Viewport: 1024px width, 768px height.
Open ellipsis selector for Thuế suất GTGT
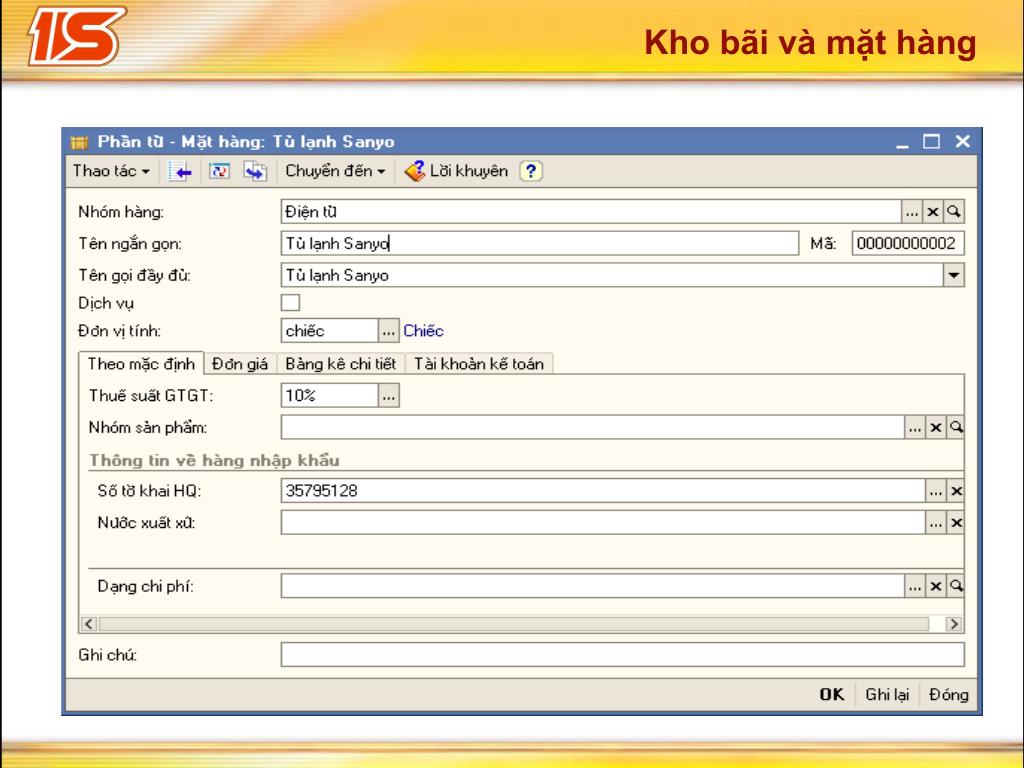point(389,396)
